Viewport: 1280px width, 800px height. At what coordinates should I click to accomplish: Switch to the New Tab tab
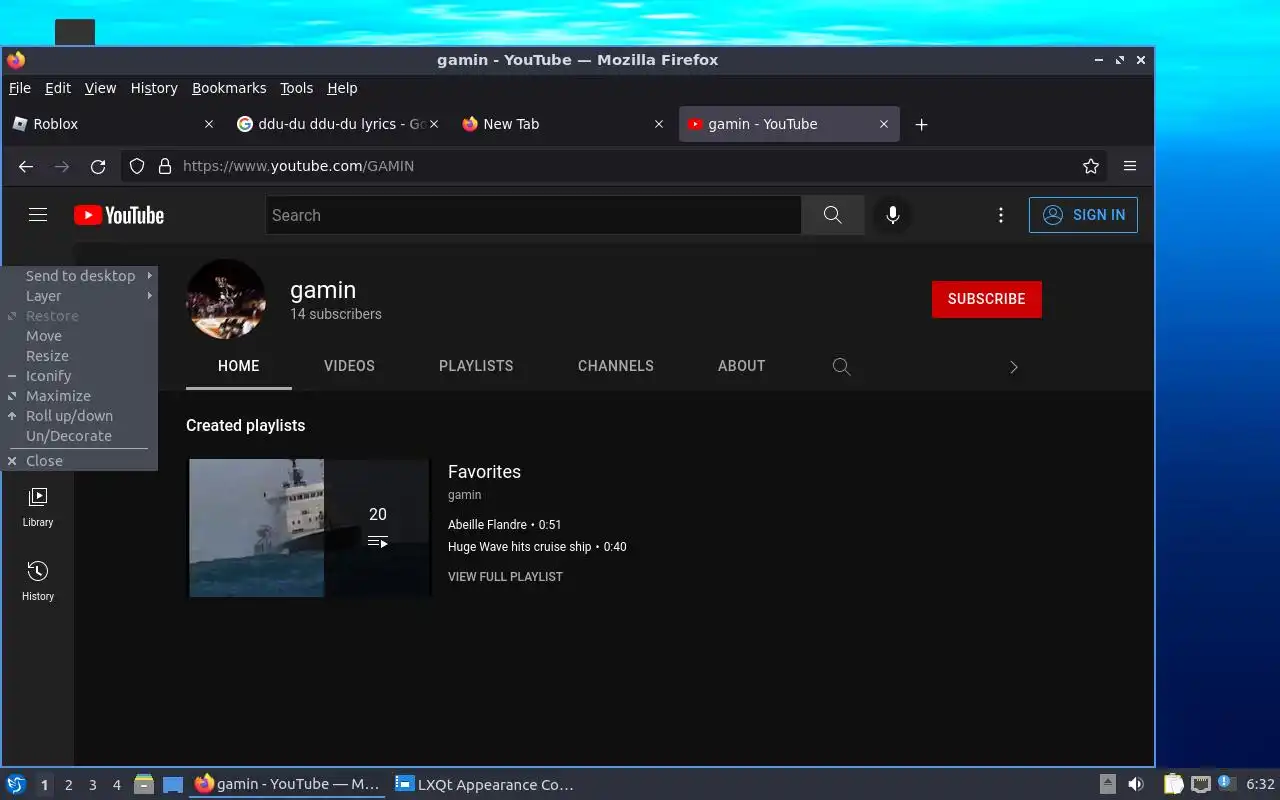pyautogui.click(x=563, y=124)
